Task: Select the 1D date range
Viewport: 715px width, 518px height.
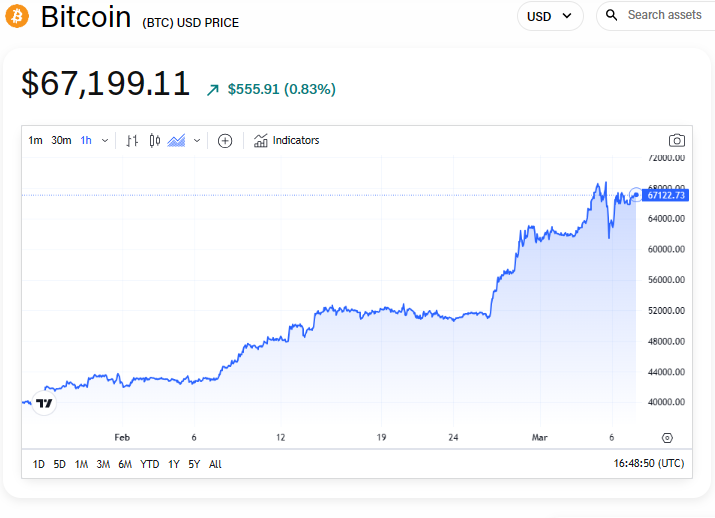Action: pyautogui.click(x=39, y=464)
